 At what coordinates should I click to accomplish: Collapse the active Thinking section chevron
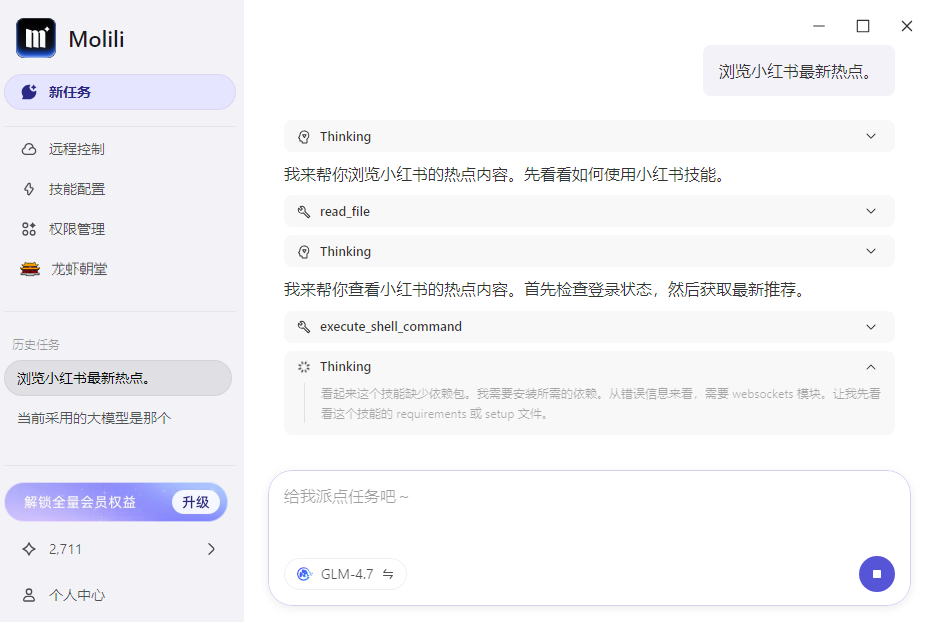pos(870,367)
